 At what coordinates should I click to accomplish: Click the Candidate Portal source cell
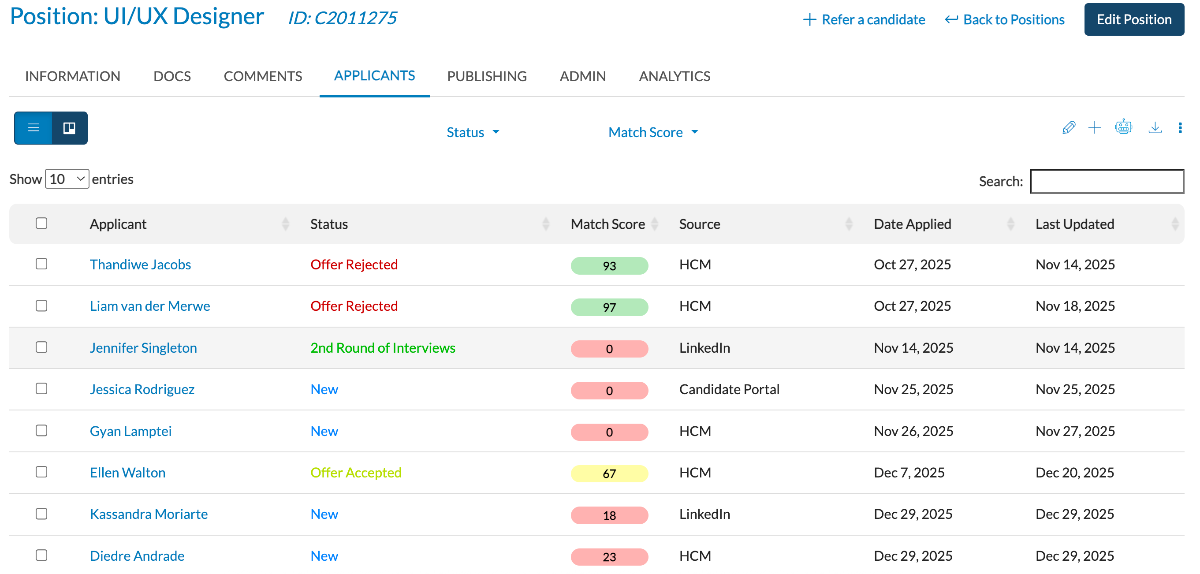pos(729,389)
